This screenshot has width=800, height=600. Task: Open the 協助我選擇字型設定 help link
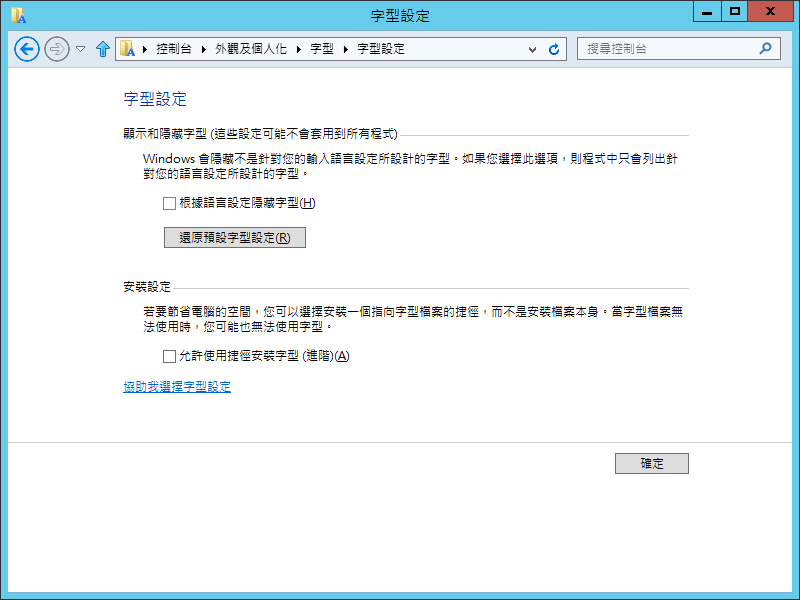pyautogui.click(x=177, y=387)
